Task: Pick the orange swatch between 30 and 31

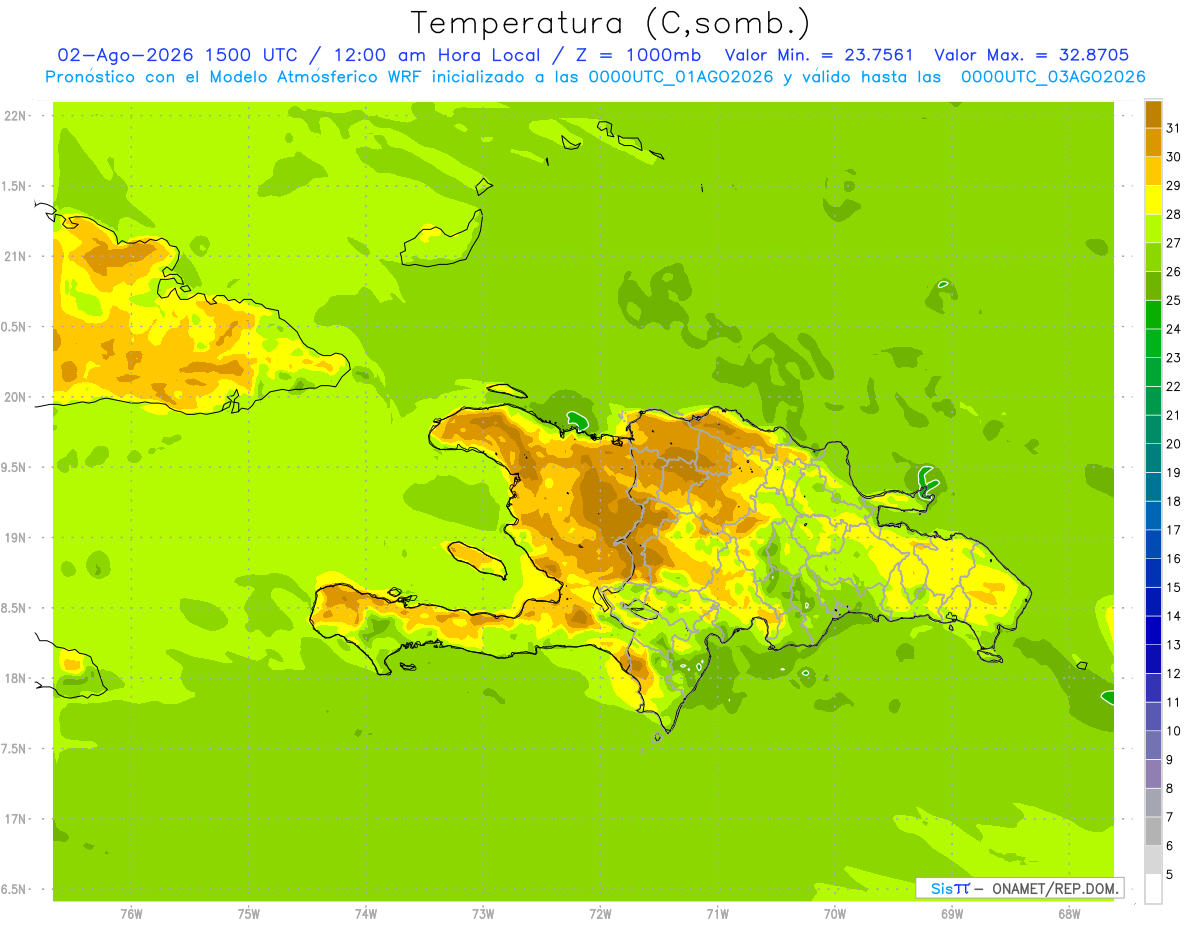Action: click(x=1153, y=142)
